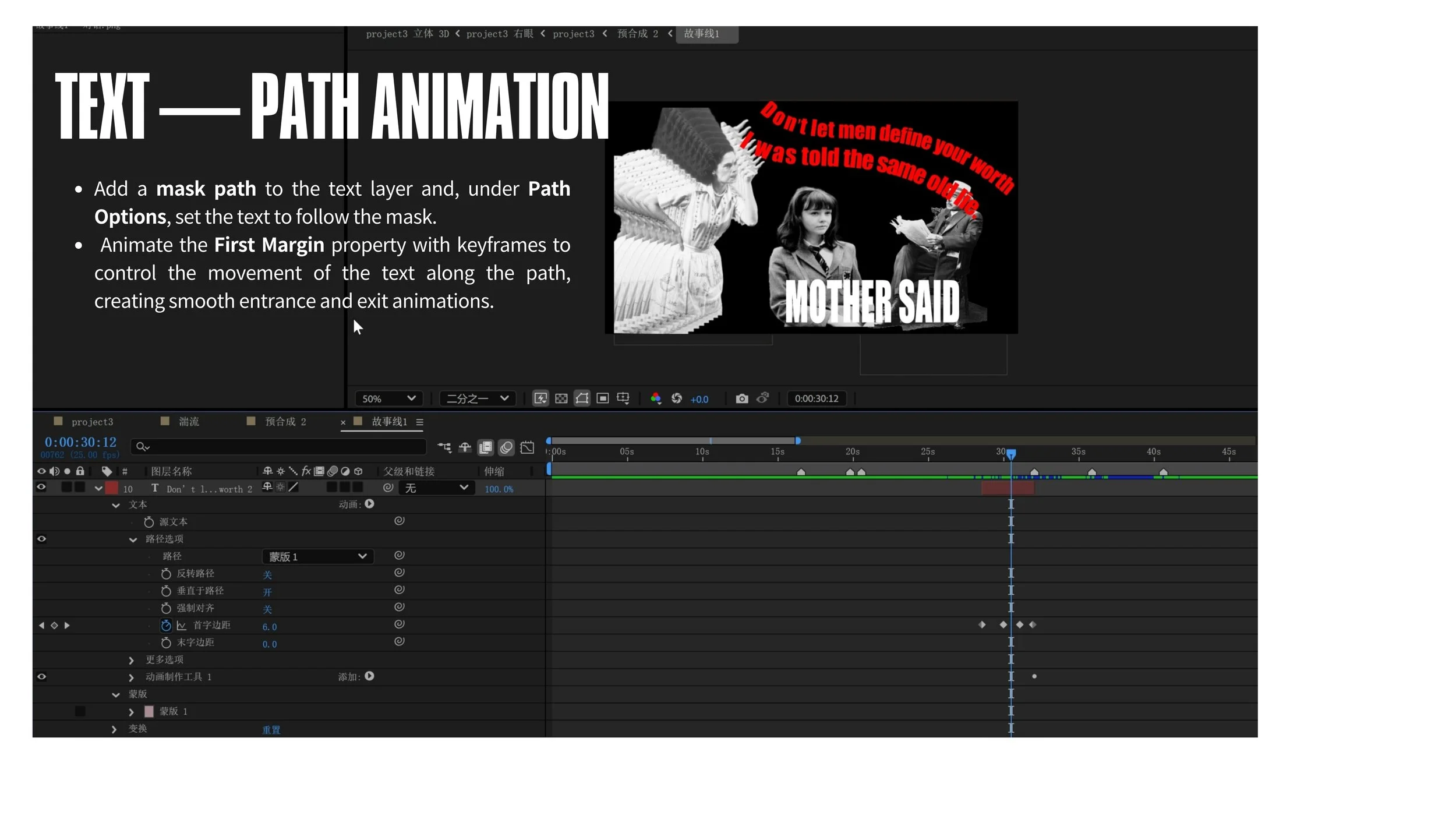Toggle visibility of 路径选项 group
1456x819 pixels.
click(x=41, y=539)
